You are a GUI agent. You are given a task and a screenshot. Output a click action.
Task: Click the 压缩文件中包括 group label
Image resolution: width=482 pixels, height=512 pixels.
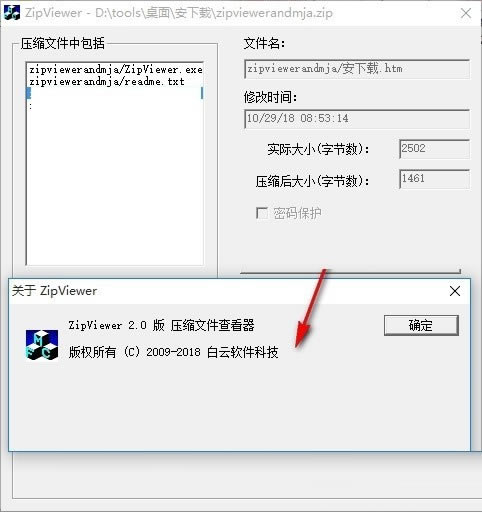click(x=63, y=43)
